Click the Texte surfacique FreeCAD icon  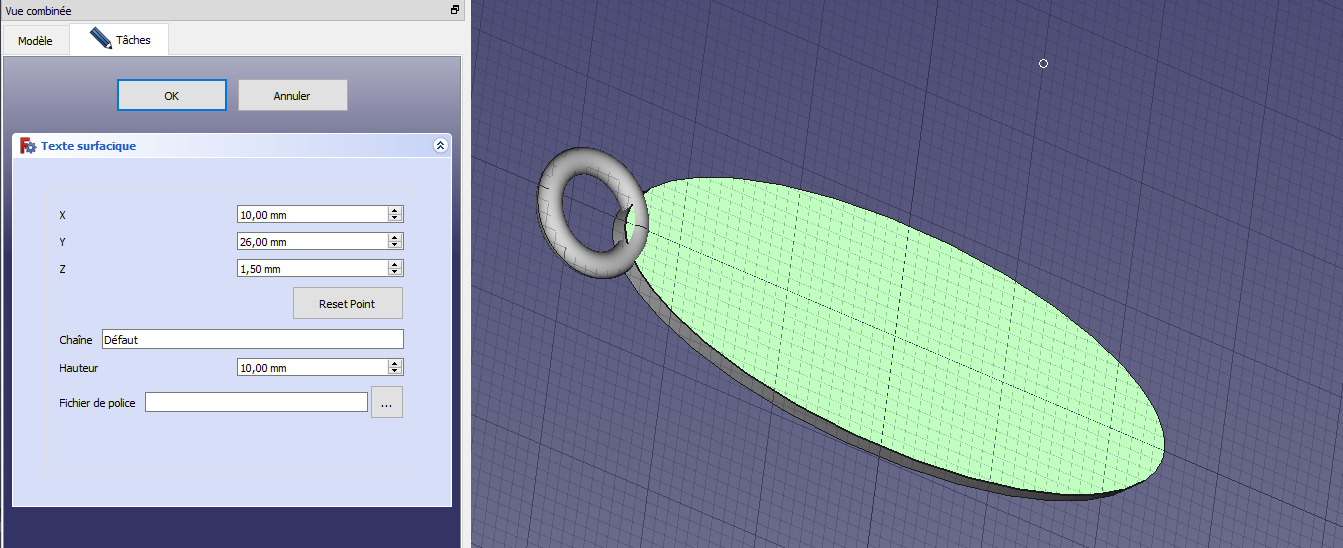[x=28, y=146]
